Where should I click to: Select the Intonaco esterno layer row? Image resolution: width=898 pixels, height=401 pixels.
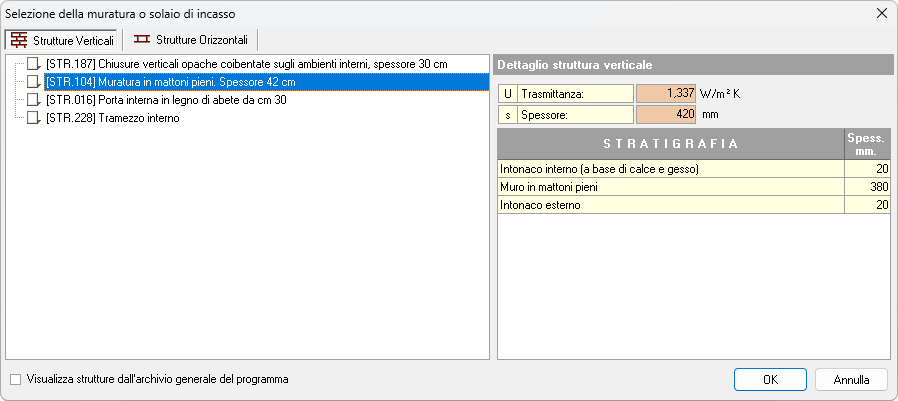670,205
